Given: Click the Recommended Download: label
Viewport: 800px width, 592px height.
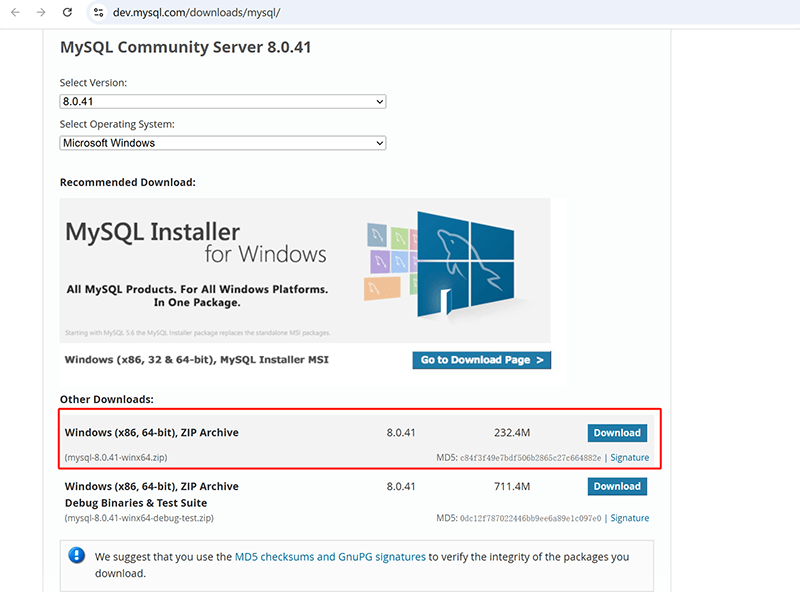Looking at the screenshot, I should pyautogui.click(x=128, y=182).
